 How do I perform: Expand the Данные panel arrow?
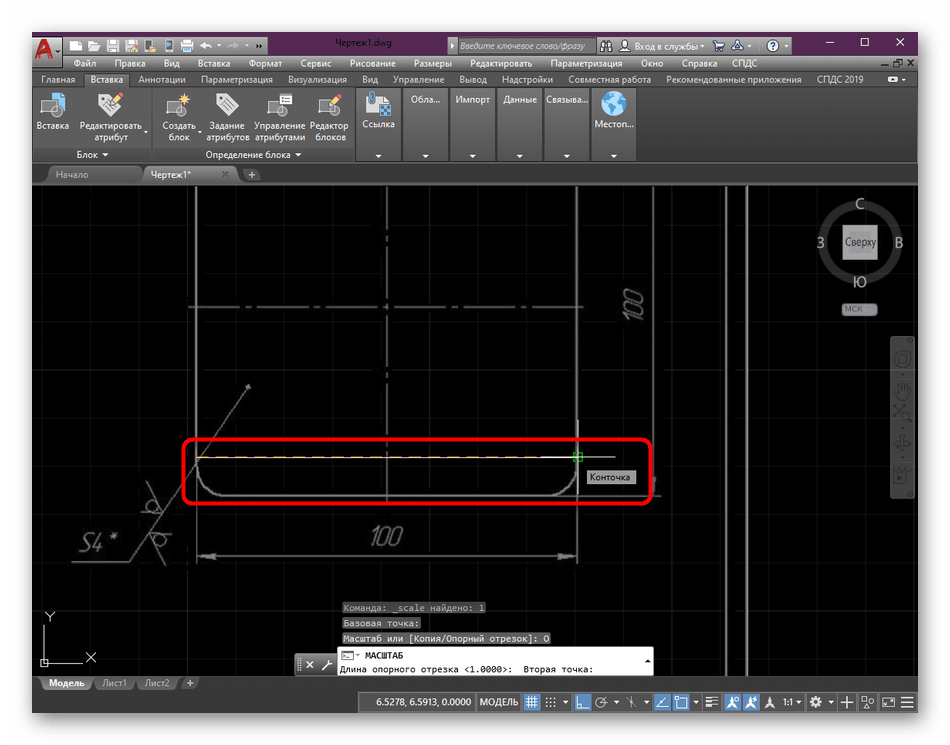coord(520,156)
